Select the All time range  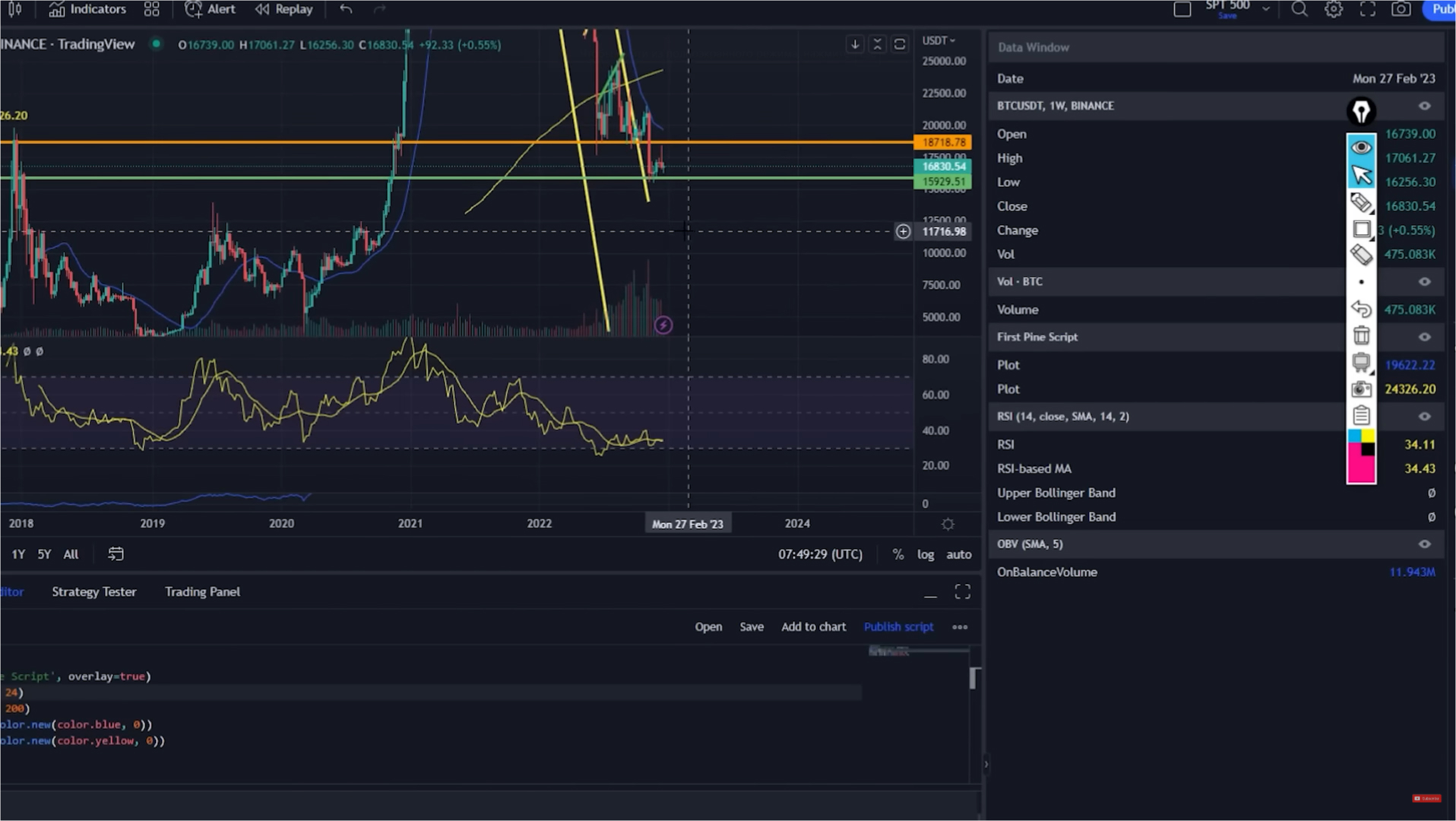coord(71,554)
